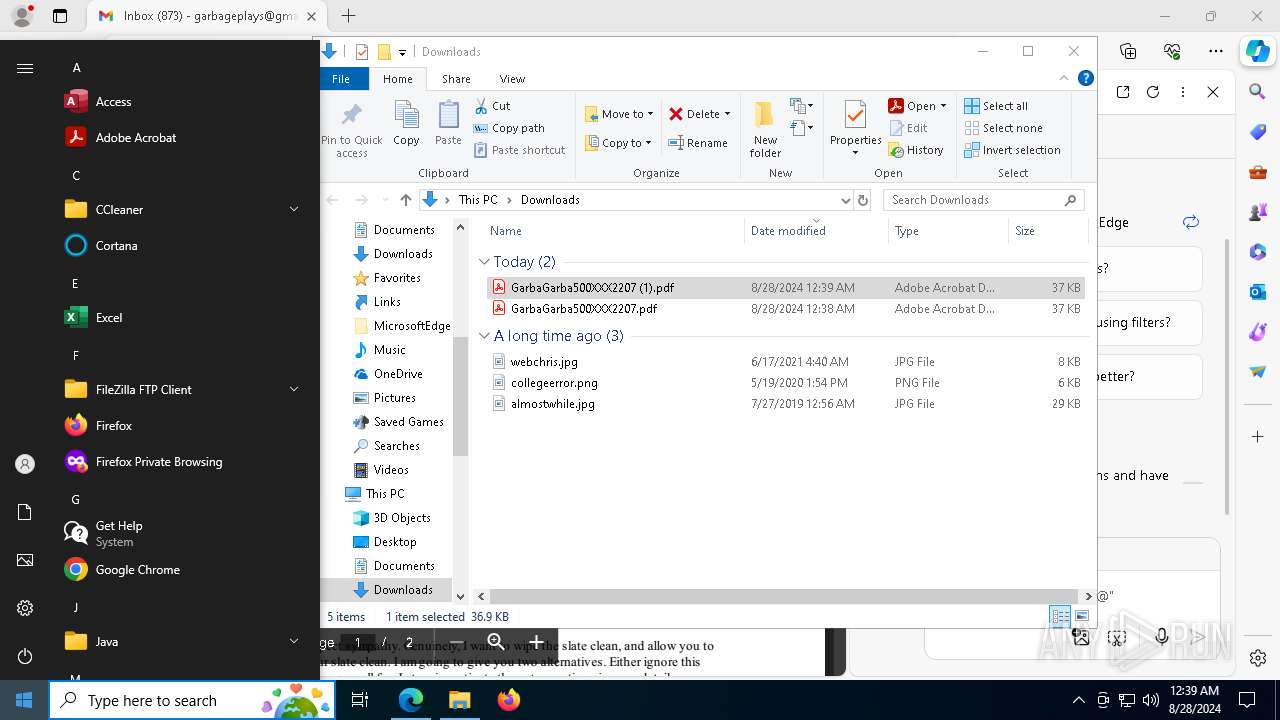Switch to large icons view button
This screenshot has height=720, width=1280.
pyautogui.click(x=1080, y=617)
